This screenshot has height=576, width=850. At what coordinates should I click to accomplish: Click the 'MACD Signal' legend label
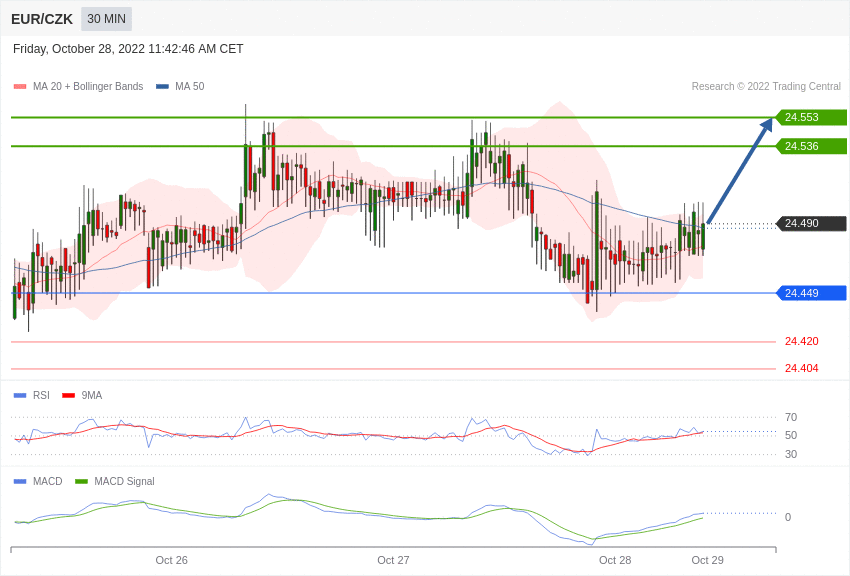124,481
